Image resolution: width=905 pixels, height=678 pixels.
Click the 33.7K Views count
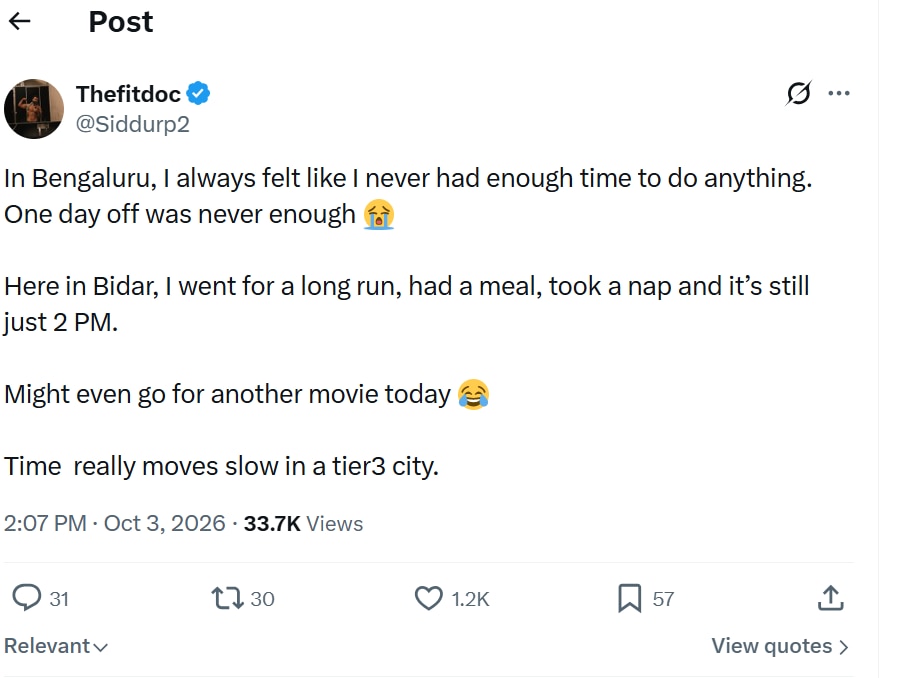303,523
